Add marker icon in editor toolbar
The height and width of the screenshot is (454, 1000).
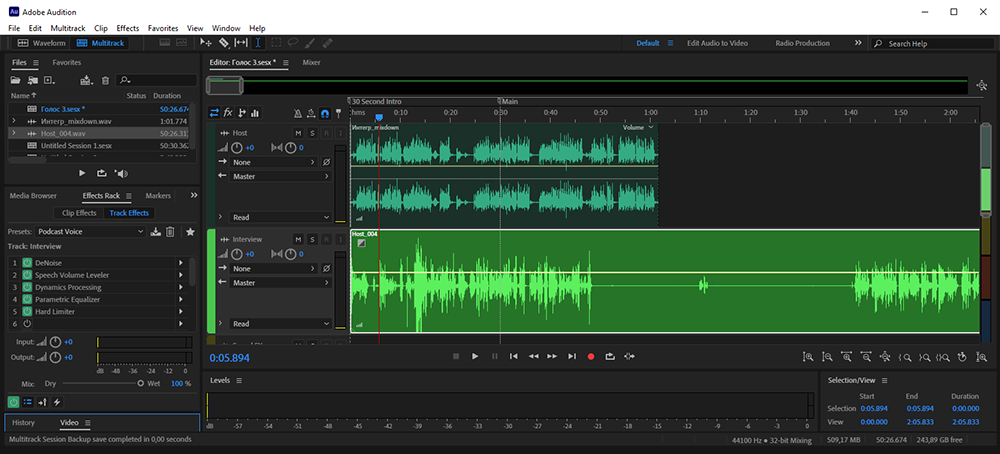339,114
